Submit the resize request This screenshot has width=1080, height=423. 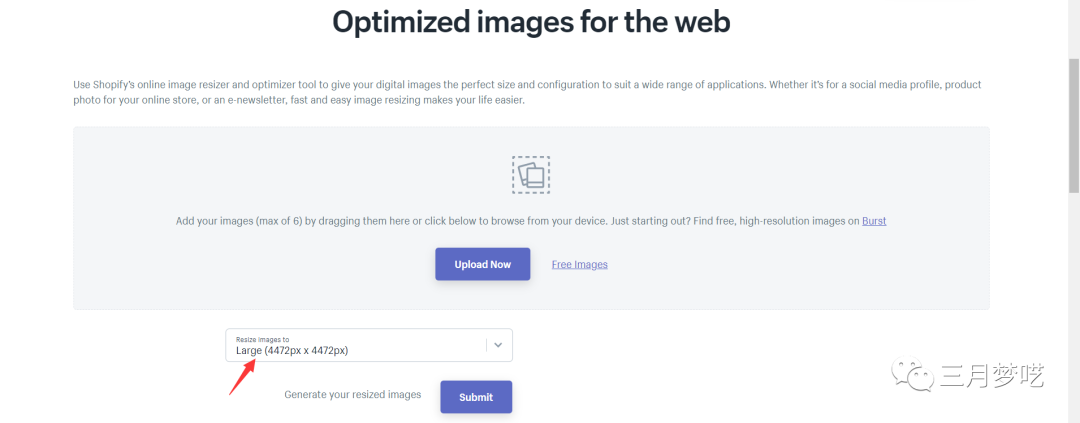click(x=476, y=397)
